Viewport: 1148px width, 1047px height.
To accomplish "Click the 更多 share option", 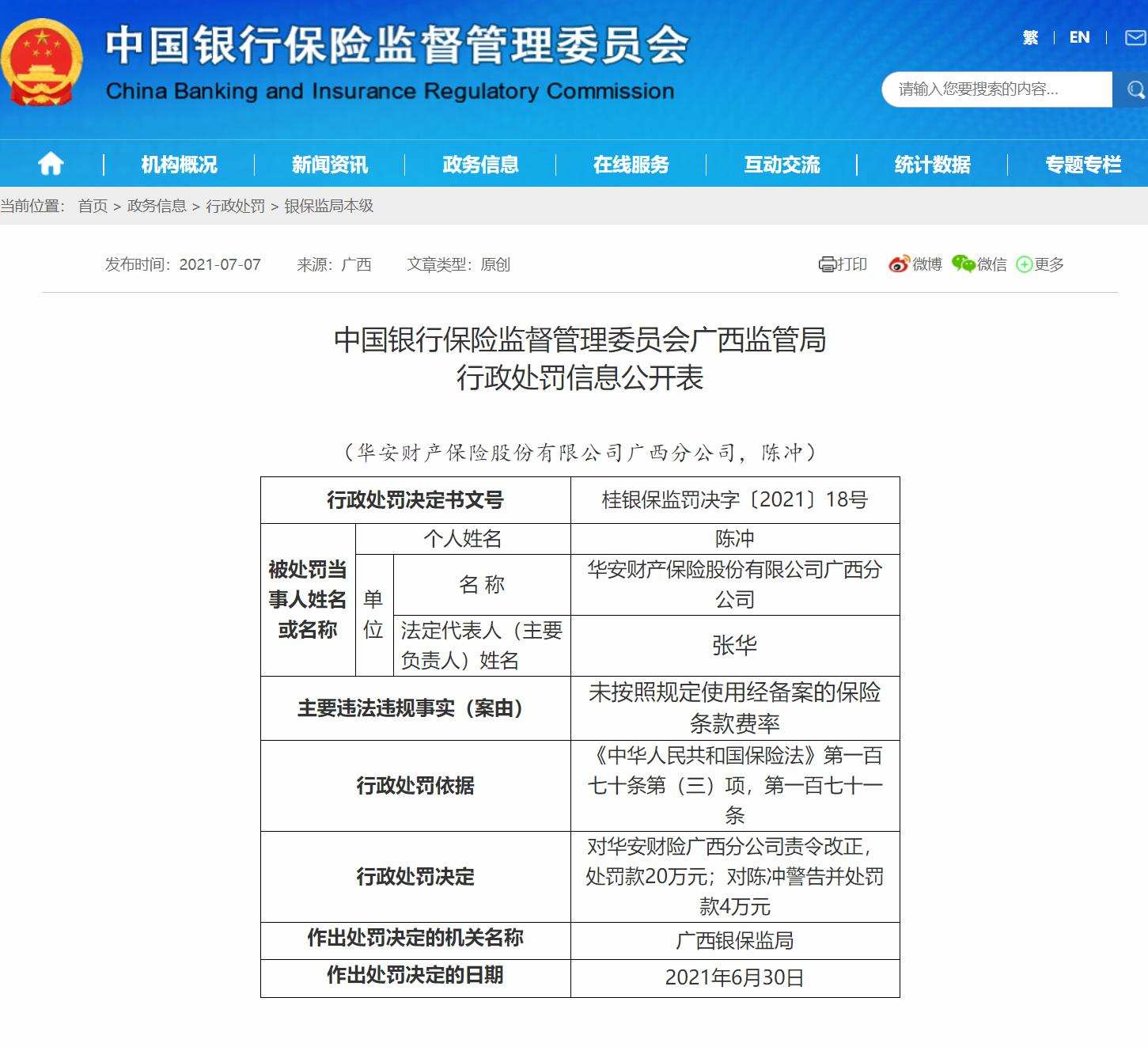I will click(x=1049, y=264).
